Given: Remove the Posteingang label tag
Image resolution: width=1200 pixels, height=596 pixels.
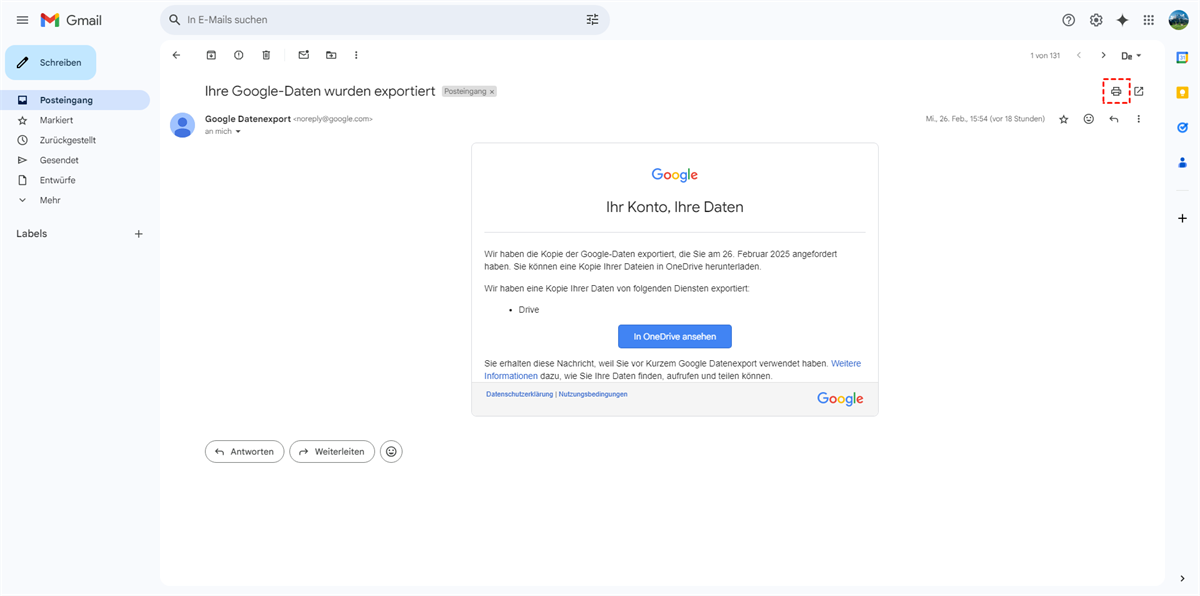Looking at the screenshot, I should coord(492,91).
